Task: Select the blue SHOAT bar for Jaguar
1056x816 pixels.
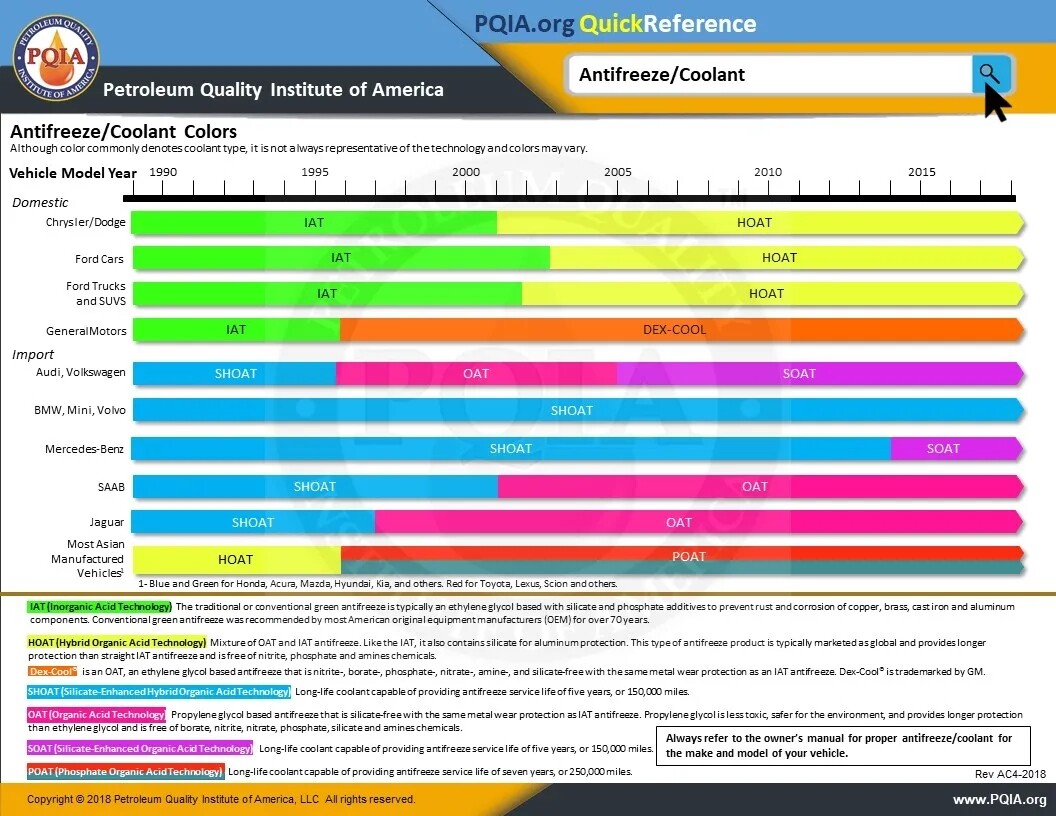Action: [253, 522]
